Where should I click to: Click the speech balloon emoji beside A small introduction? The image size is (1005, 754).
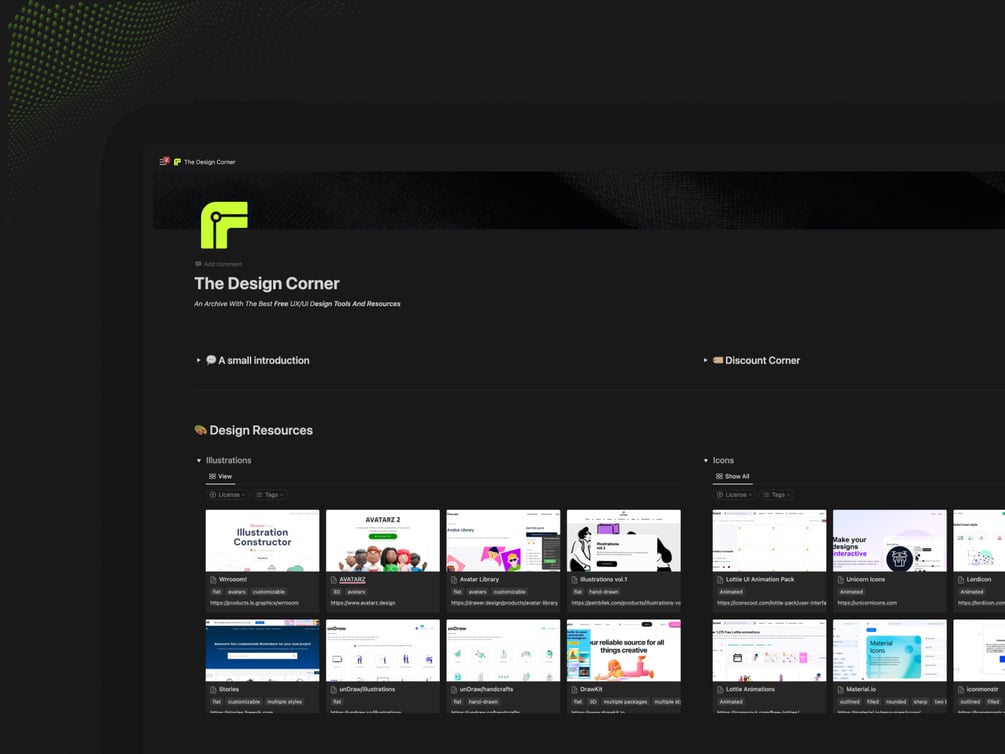[x=211, y=360]
